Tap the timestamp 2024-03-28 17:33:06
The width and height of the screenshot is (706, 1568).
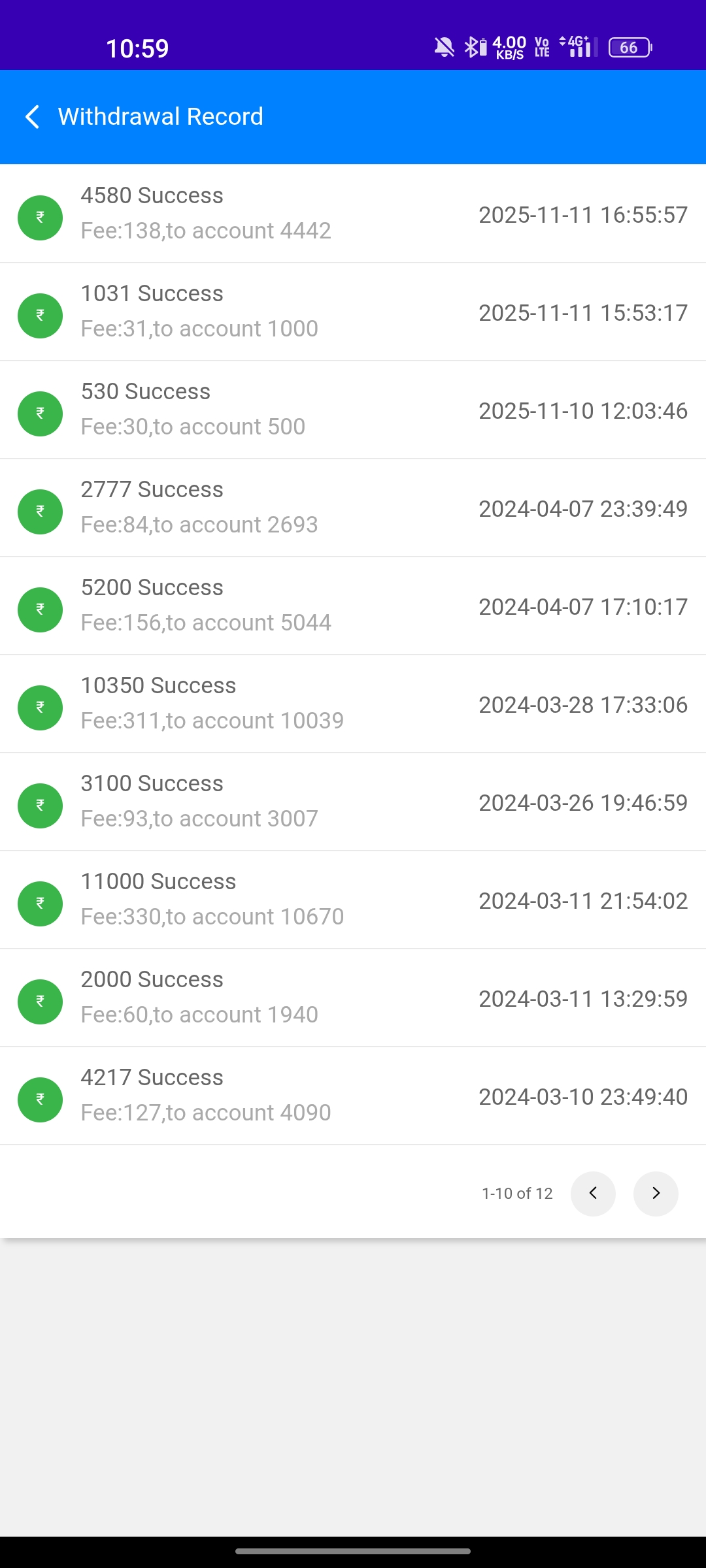click(x=582, y=705)
